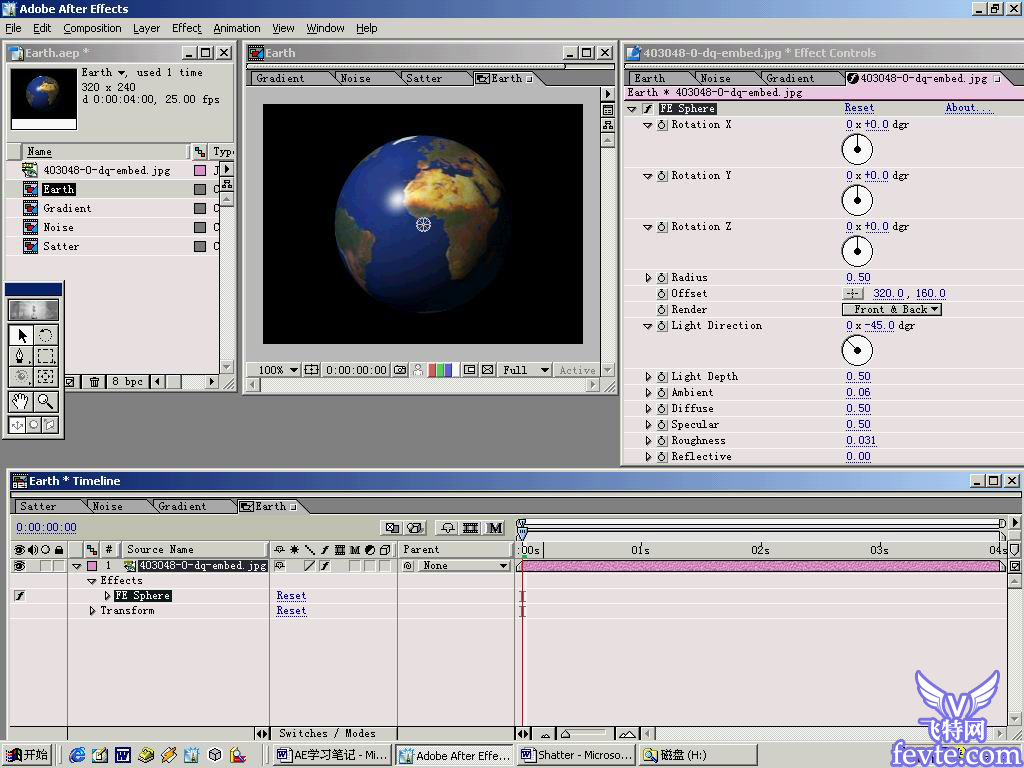Choose the view axis mode icon

(x=50, y=425)
